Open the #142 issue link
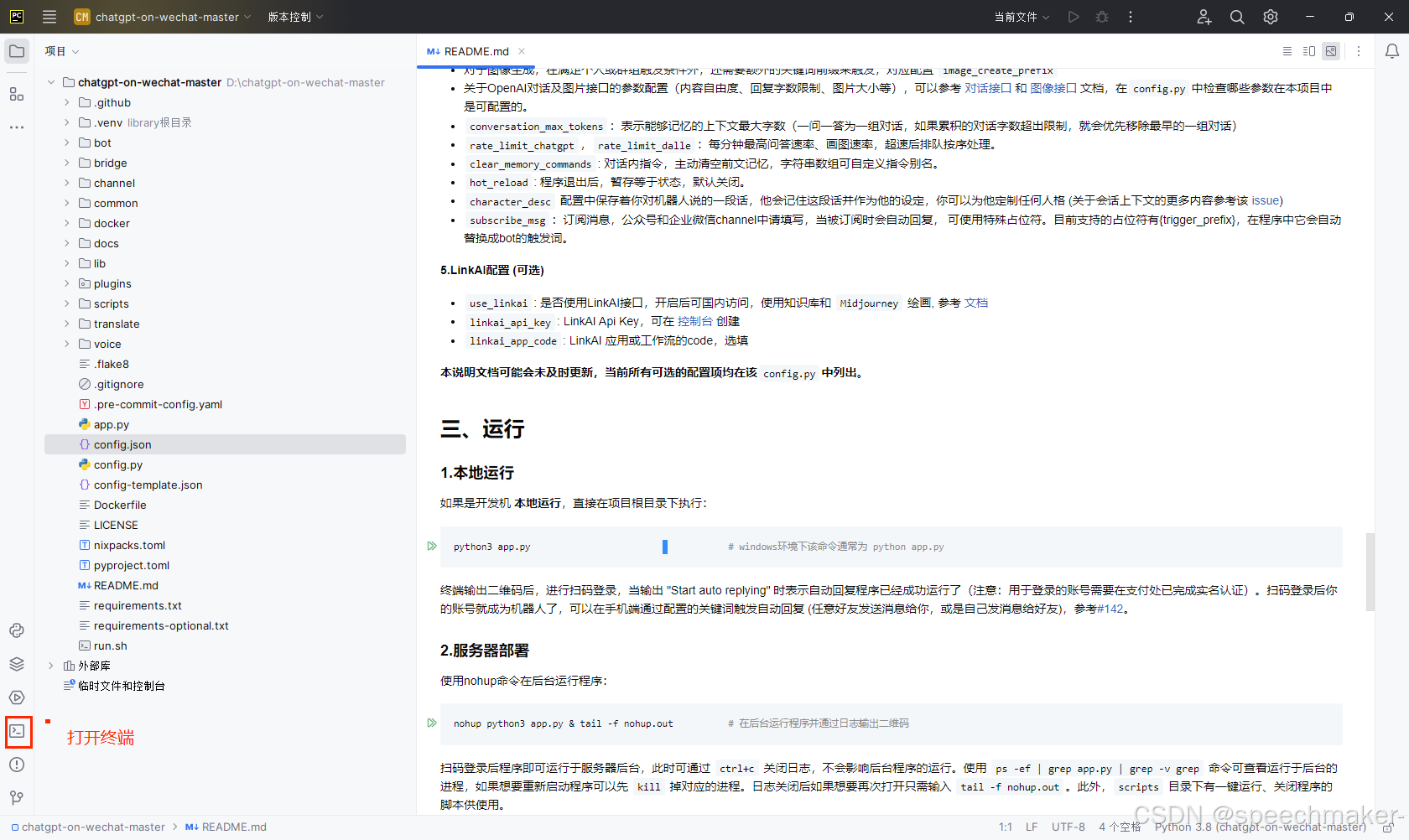1409x840 pixels. click(x=1110, y=609)
